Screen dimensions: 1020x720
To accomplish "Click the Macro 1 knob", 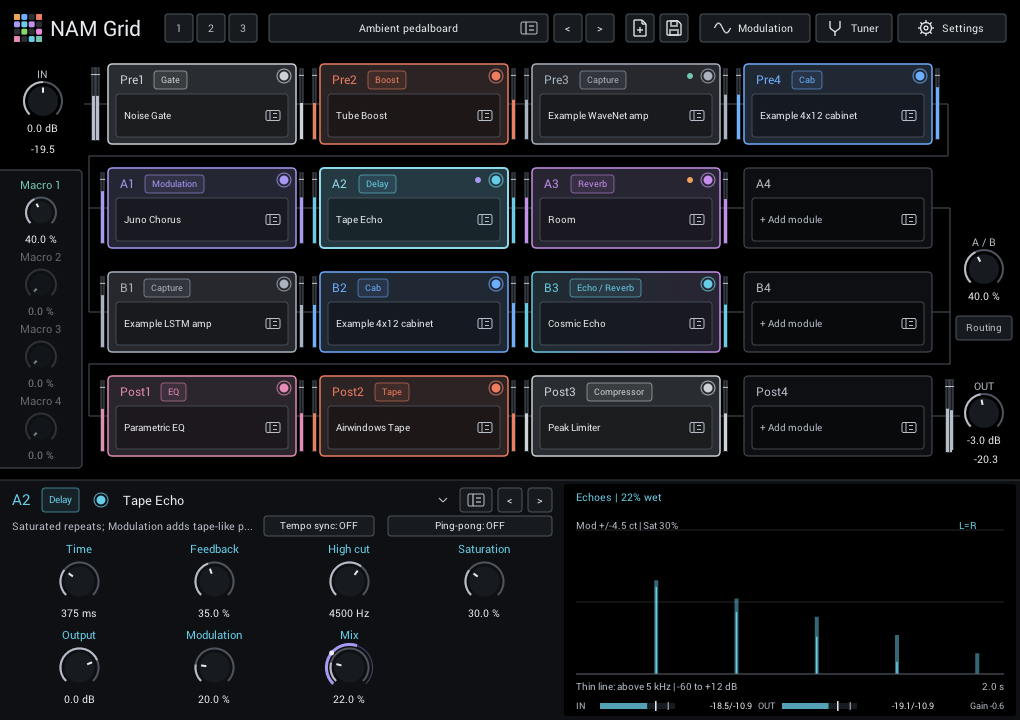I will click(40, 212).
